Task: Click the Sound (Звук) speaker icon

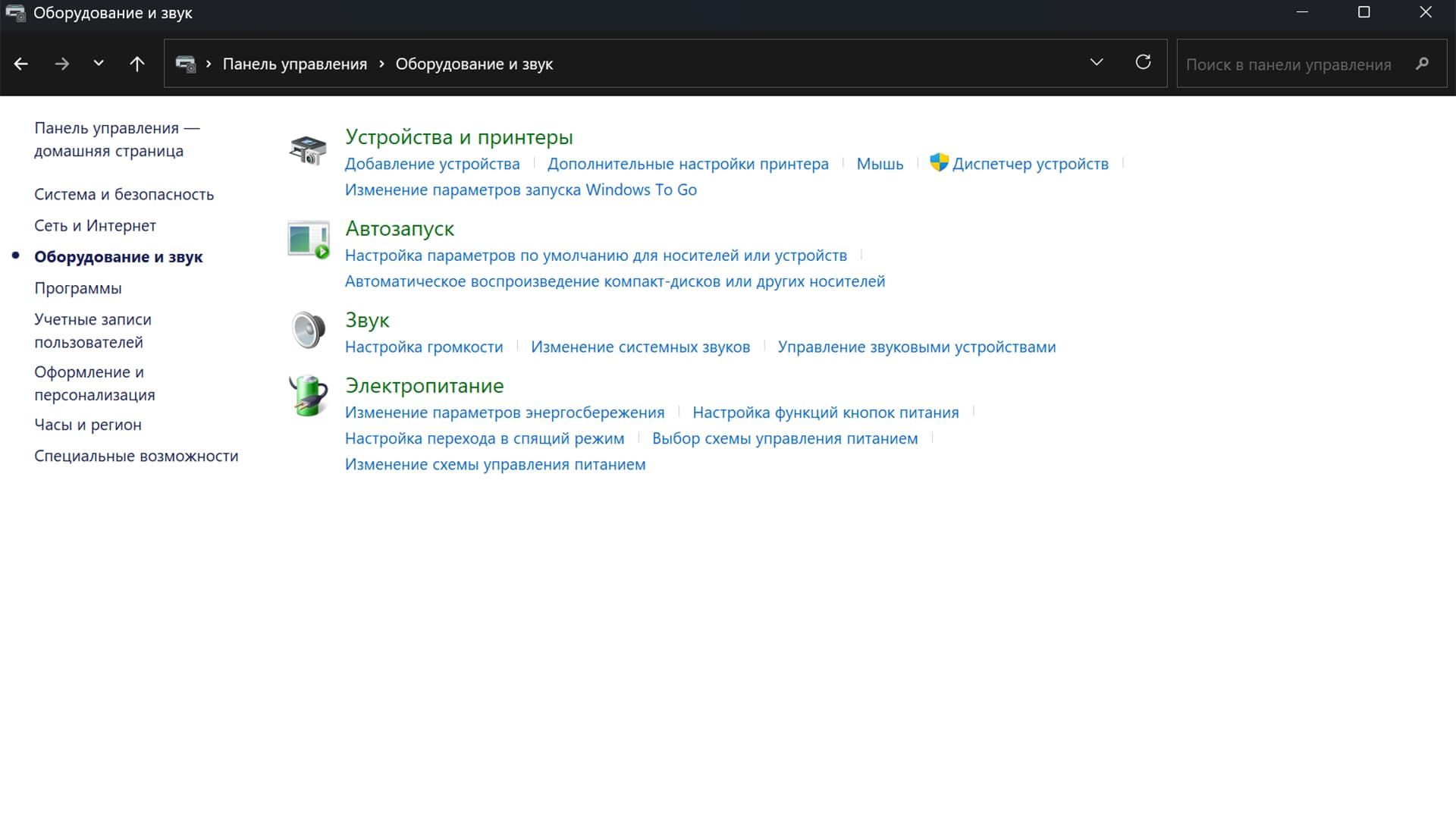Action: click(x=308, y=331)
